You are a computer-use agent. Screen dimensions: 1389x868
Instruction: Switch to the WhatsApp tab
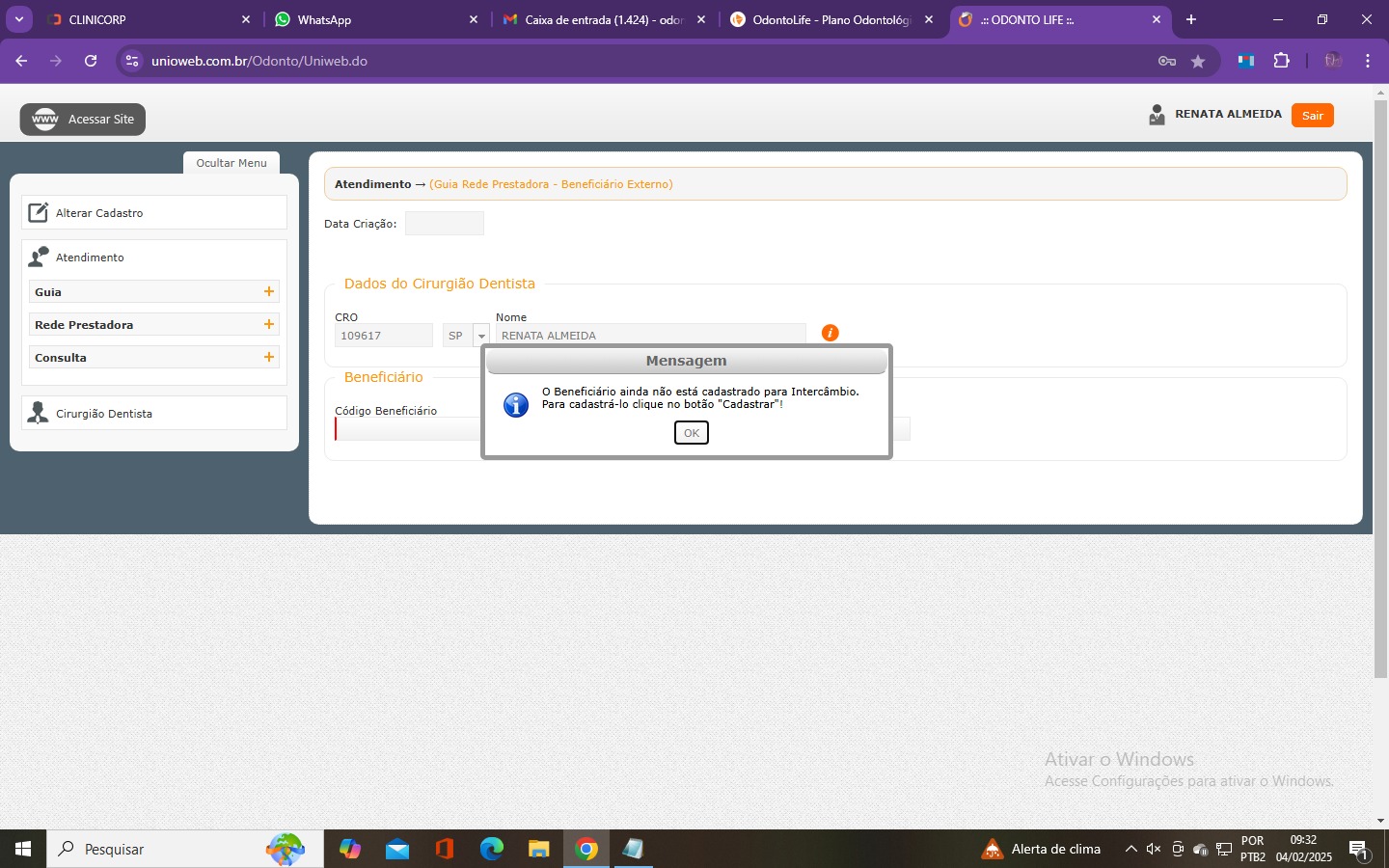[x=376, y=19]
